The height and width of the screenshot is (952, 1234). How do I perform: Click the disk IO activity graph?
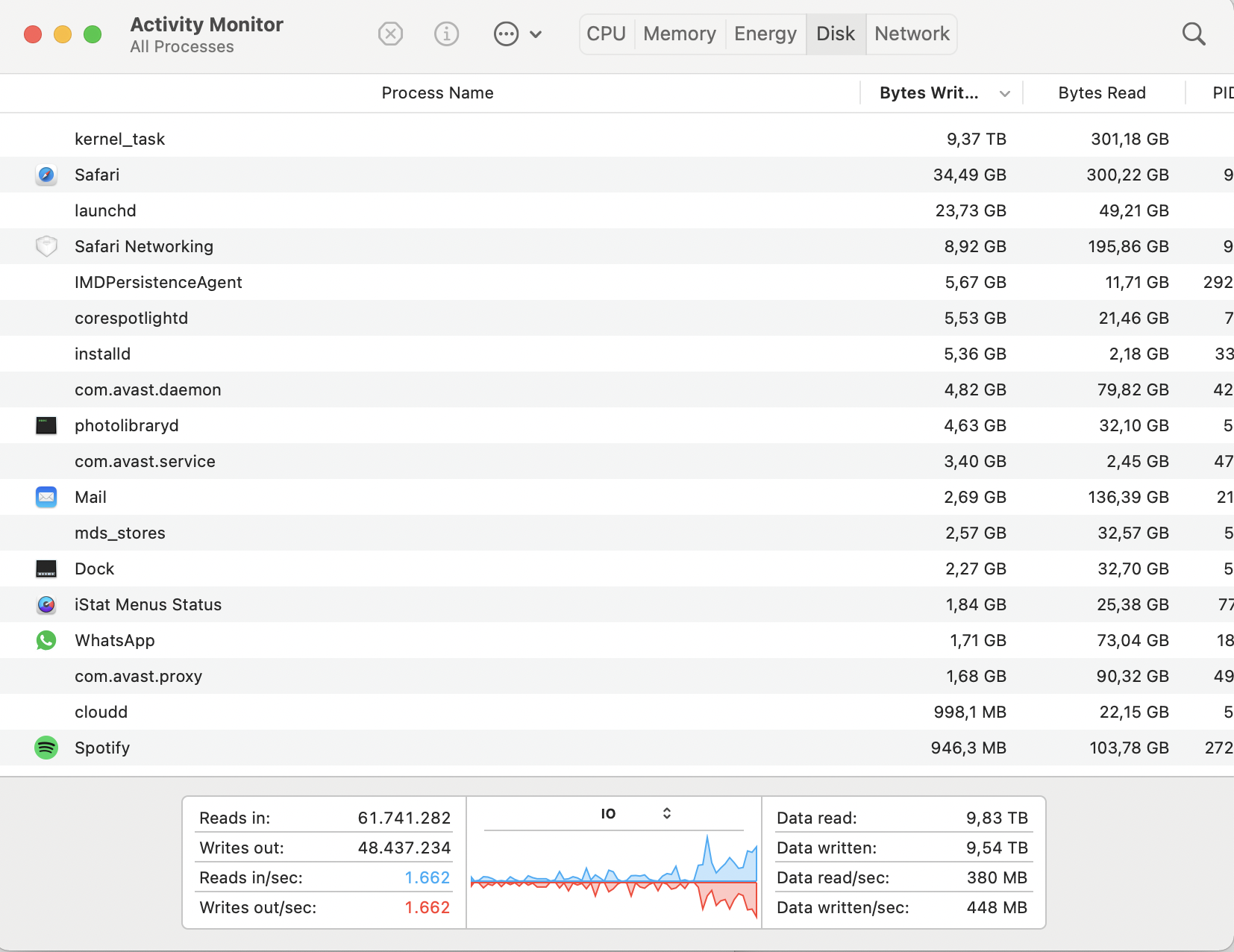point(614,875)
